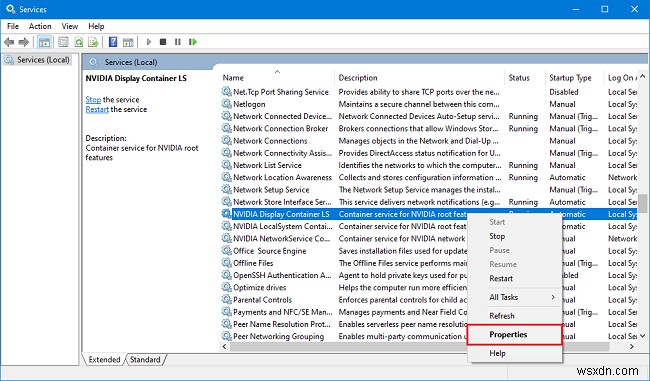The image size is (650, 381).
Task: Click the vertical scrollbar up arrow
Action: click(x=642, y=76)
